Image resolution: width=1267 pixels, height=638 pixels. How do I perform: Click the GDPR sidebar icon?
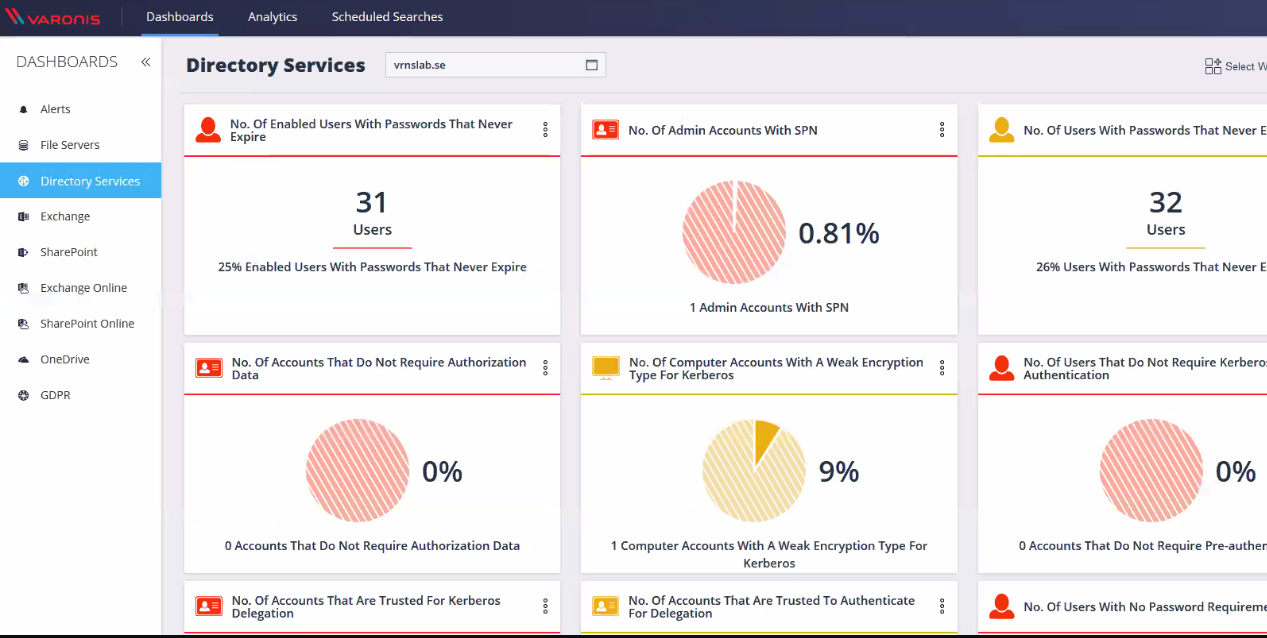pyautogui.click(x=24, y=395)
